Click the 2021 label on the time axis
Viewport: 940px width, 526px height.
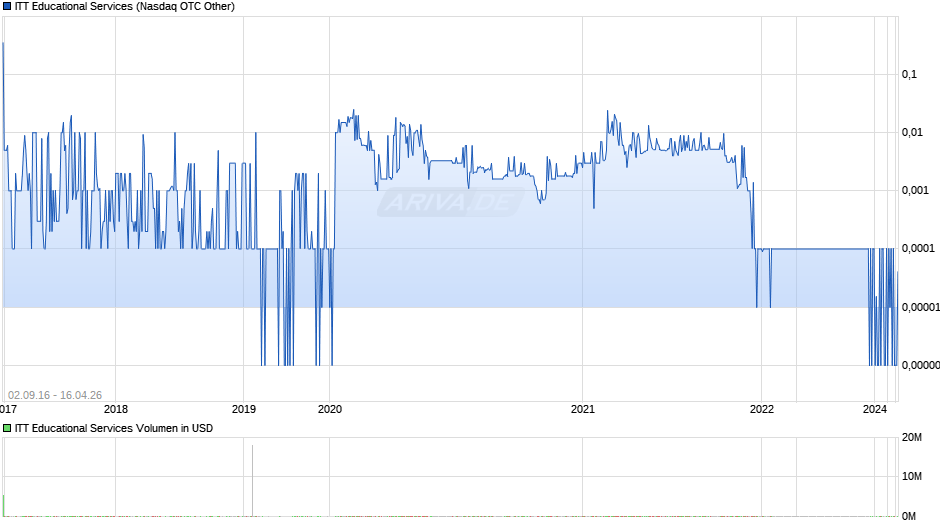[x=583, y=409]
